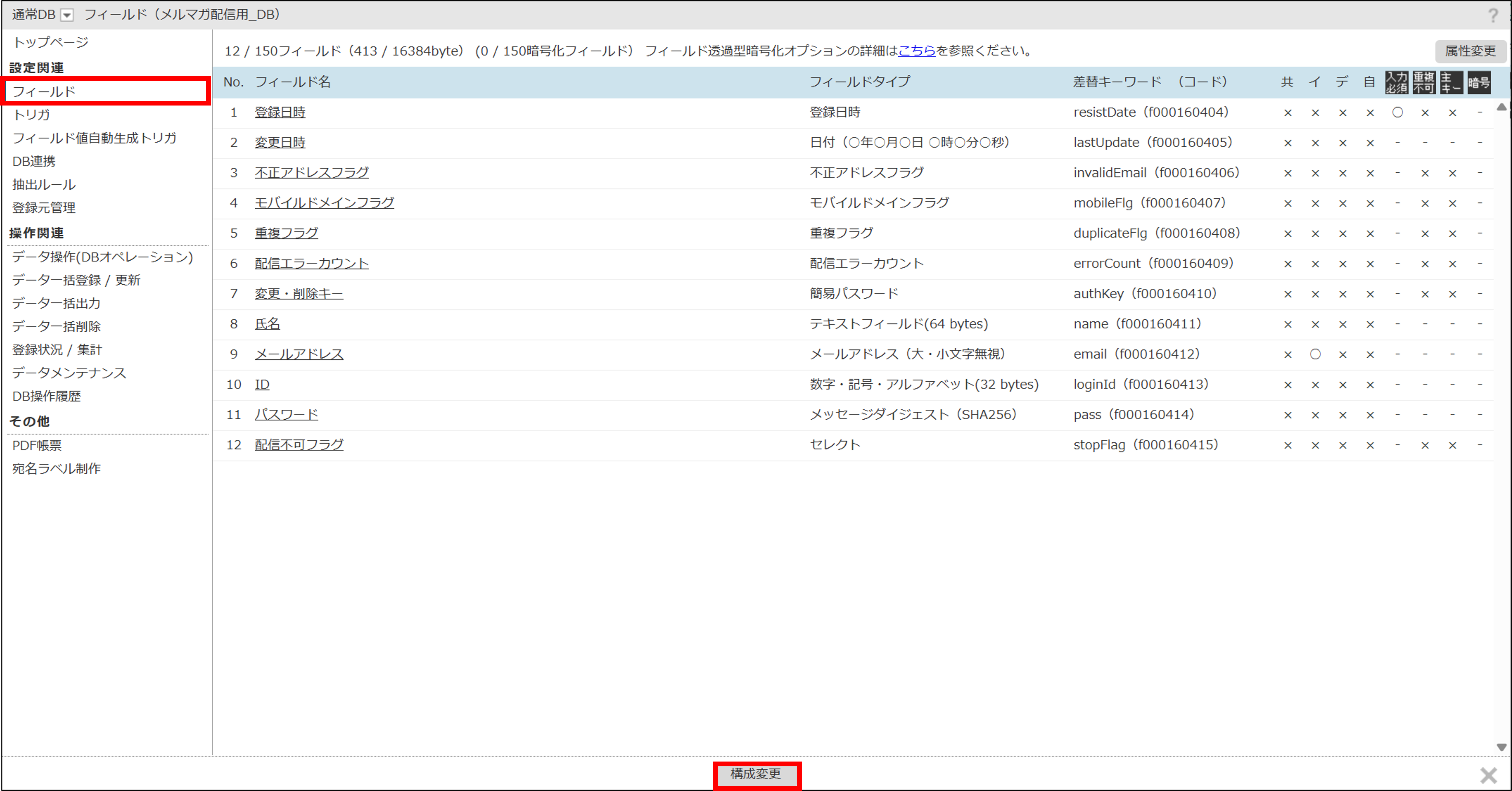The height and width of the screenshot is (791, 1512).
Task: Click the X icon at bottom right
Action: point(1489,775)
